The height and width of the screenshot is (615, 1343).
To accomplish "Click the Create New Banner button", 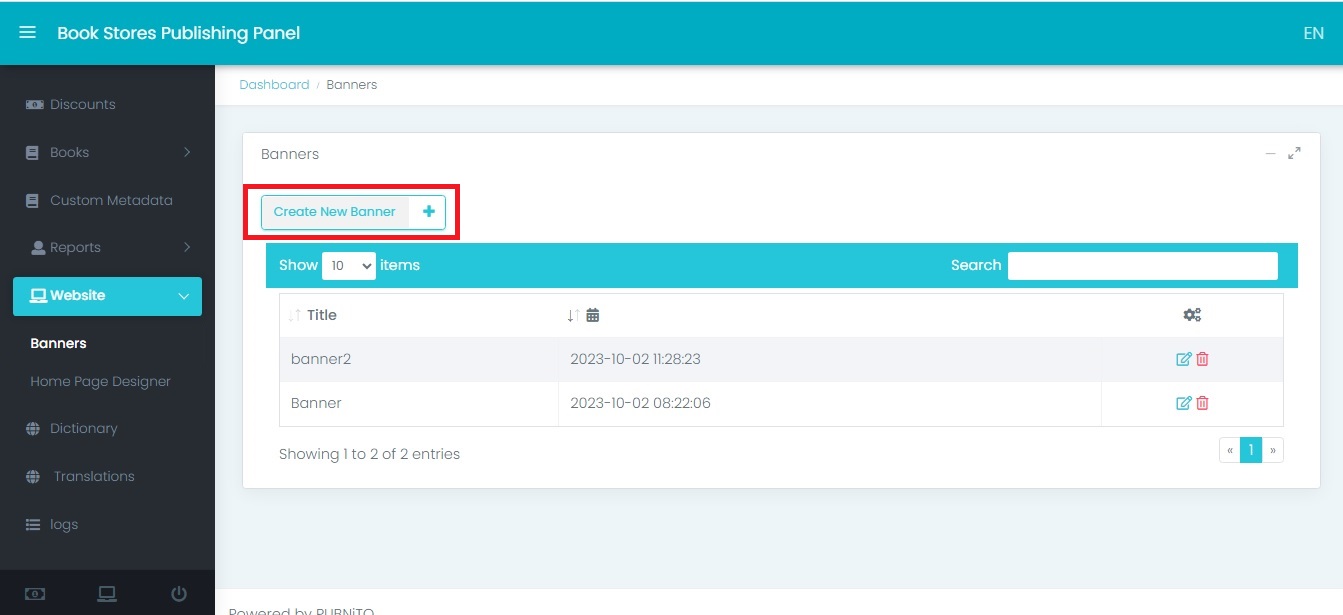I will tap(353, 212).
